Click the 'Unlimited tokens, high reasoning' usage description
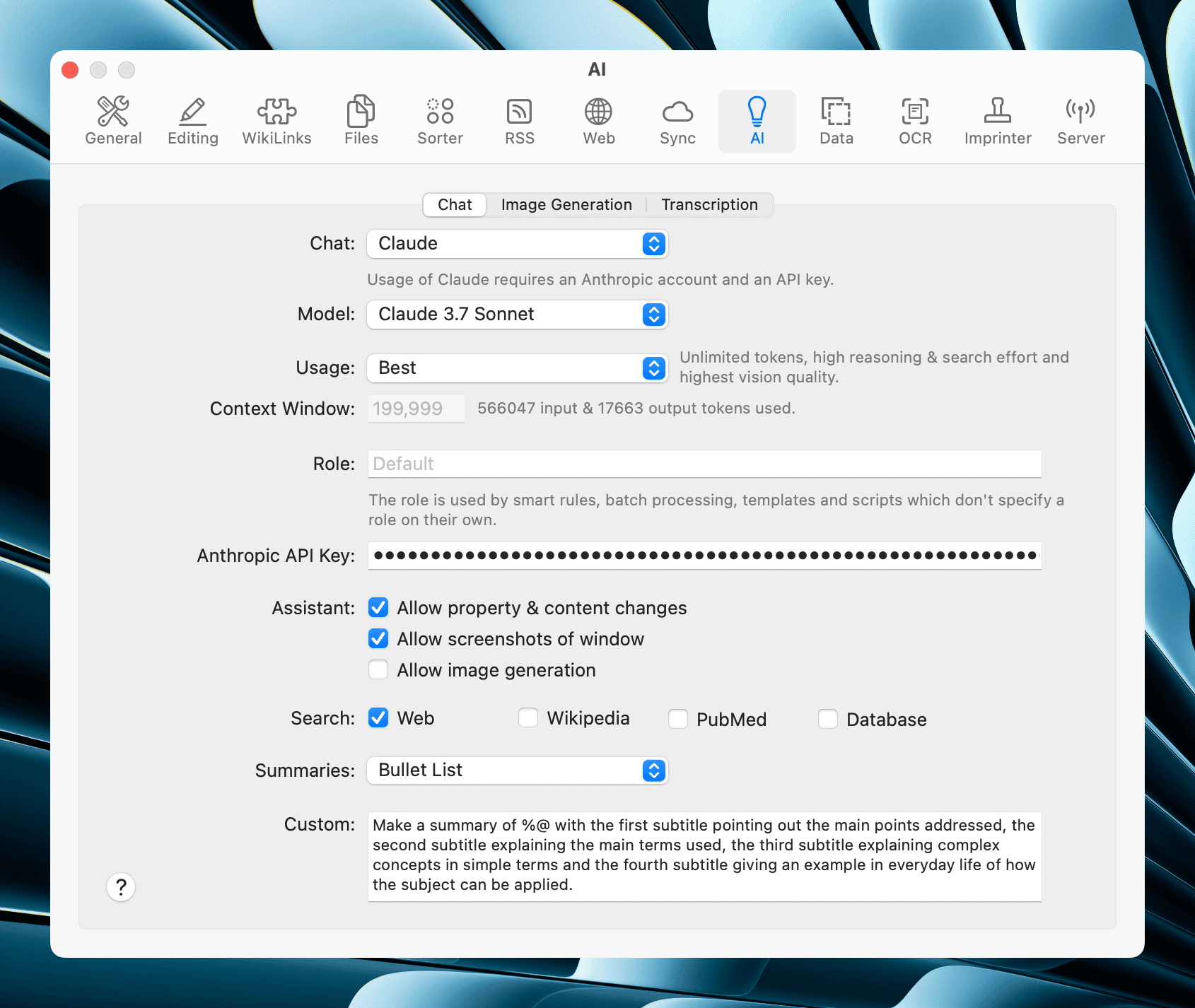Screen dimensions: 1195x1008 [x=874, y=368]
